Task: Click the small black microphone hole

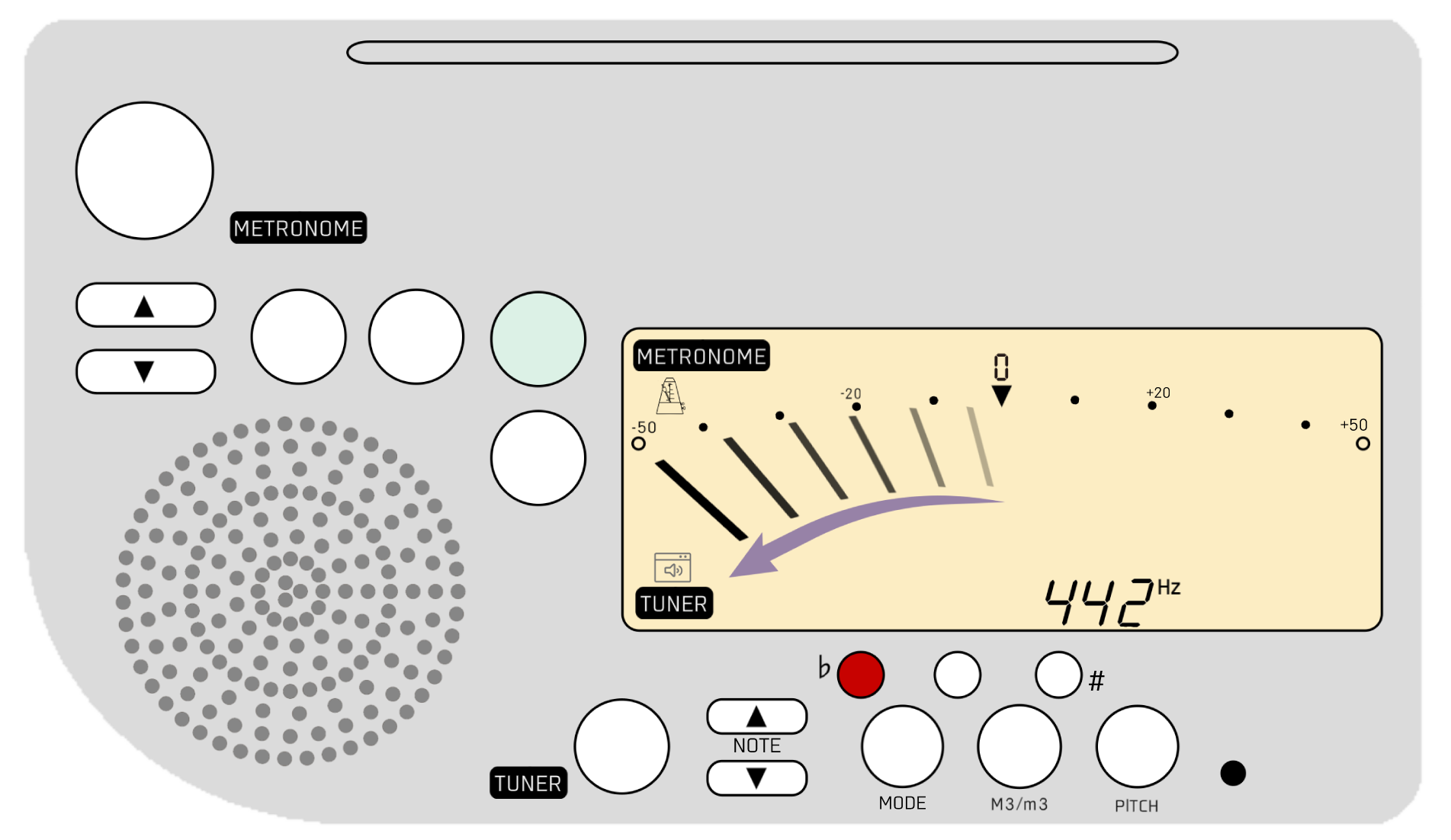Action: (x=1233, y=773)
